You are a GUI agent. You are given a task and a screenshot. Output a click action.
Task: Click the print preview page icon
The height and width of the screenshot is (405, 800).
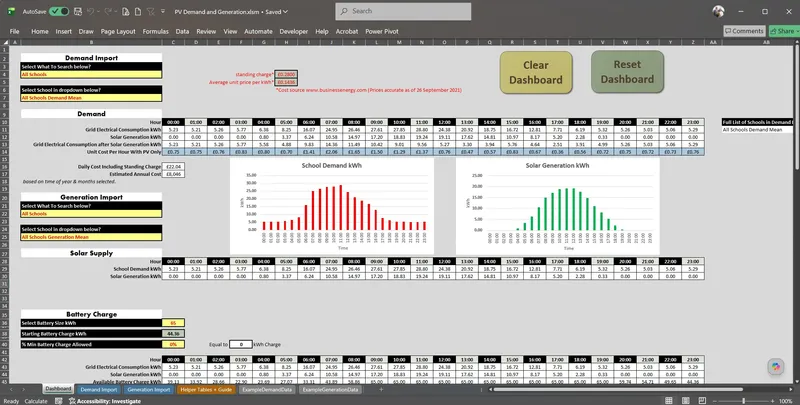pyautogui.click(x=126, y=11)
